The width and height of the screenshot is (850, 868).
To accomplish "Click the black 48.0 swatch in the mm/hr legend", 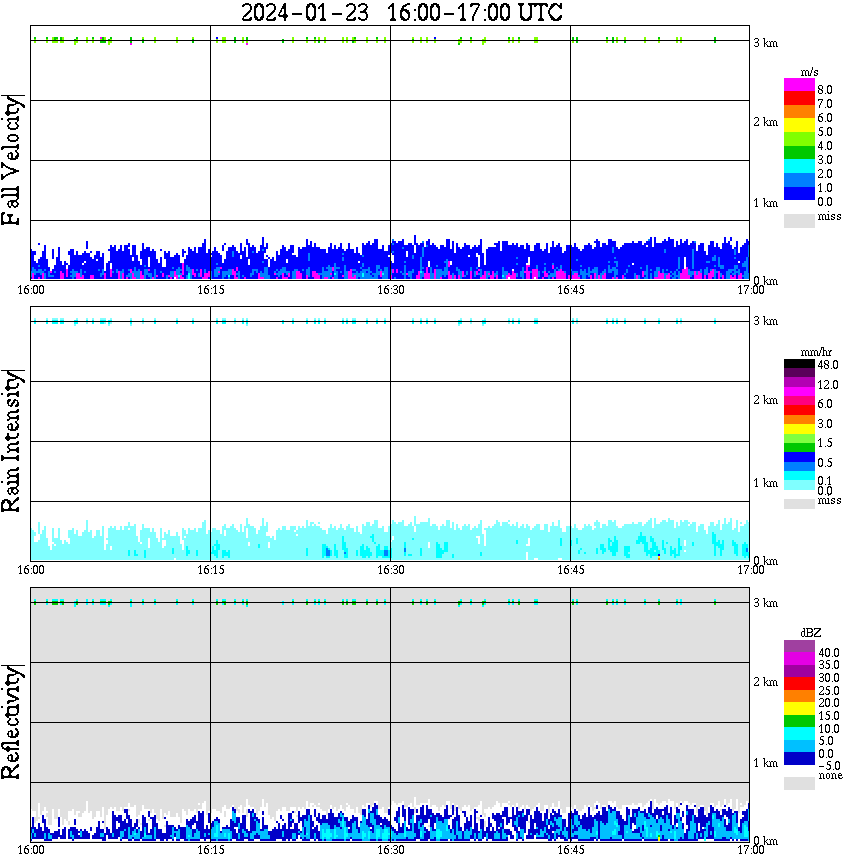I will click(799, 364).
